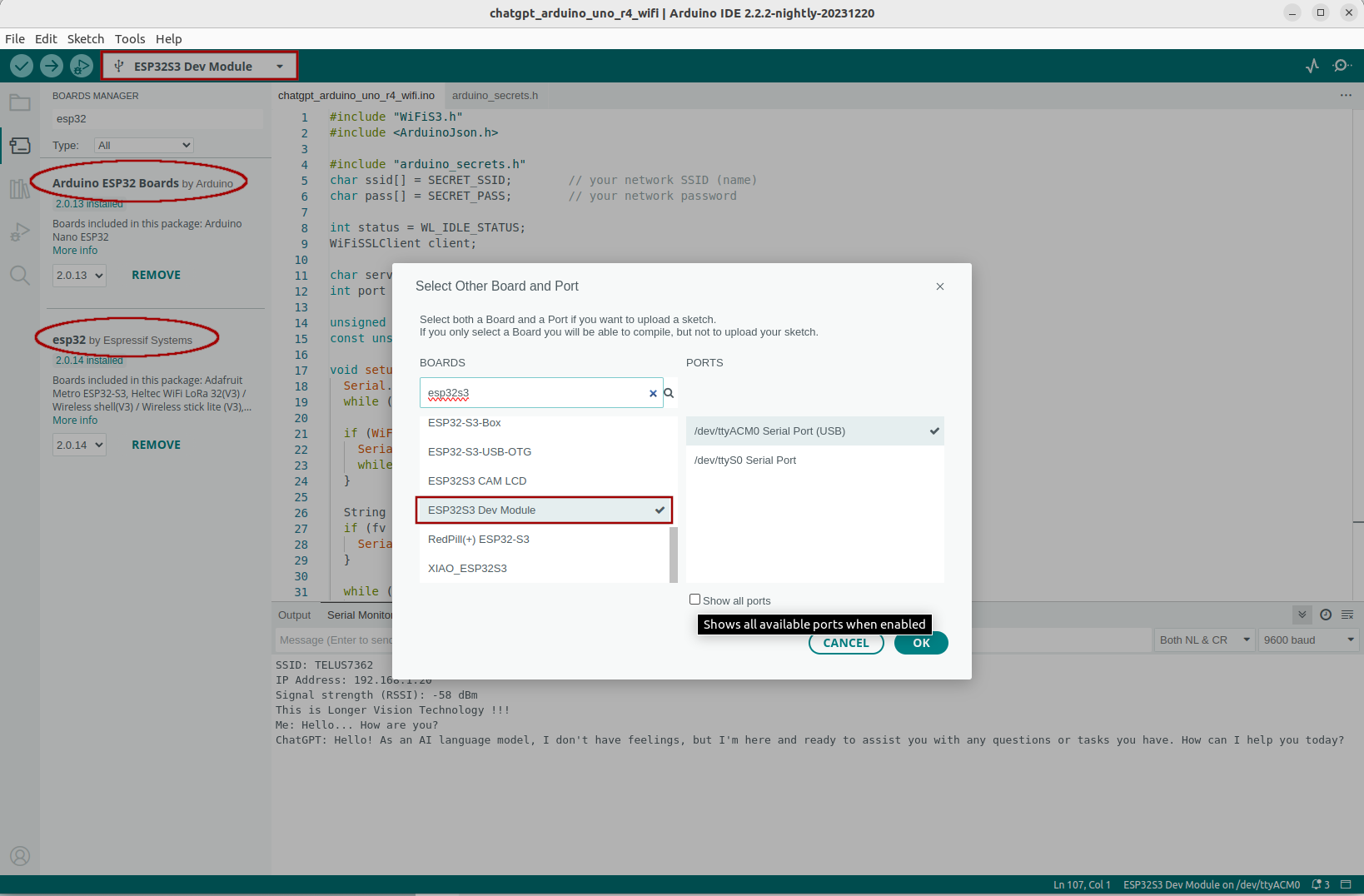Image resolution: width=1364 pixels, height=896 pixels.
Task: Open the Edit menu
Action: click(x=46, y=39)
